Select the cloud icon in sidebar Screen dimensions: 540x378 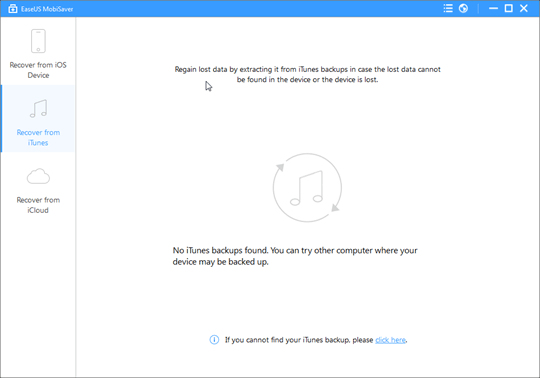tap(38, 177)
